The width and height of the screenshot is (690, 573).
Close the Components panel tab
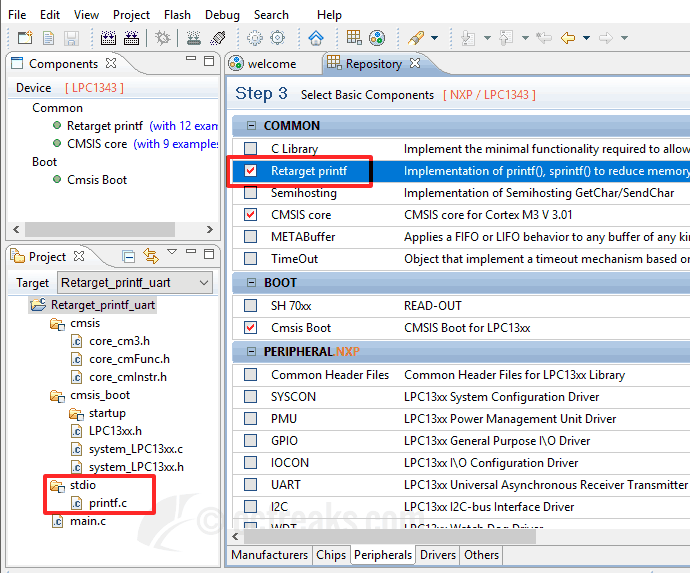click(111, 63)
